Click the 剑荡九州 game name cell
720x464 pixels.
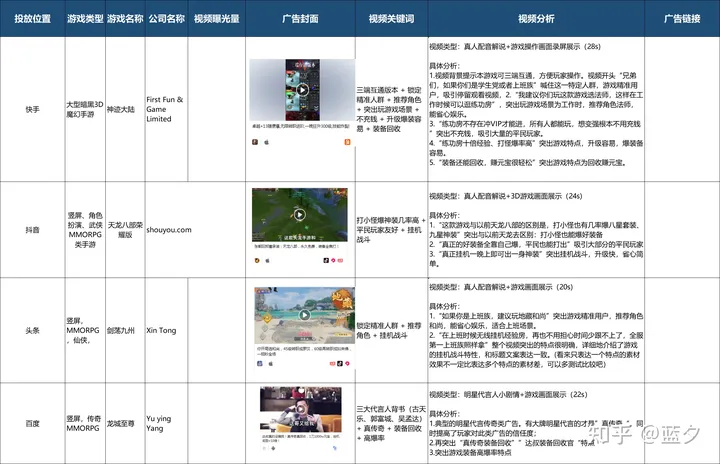(x=125, y=330)
